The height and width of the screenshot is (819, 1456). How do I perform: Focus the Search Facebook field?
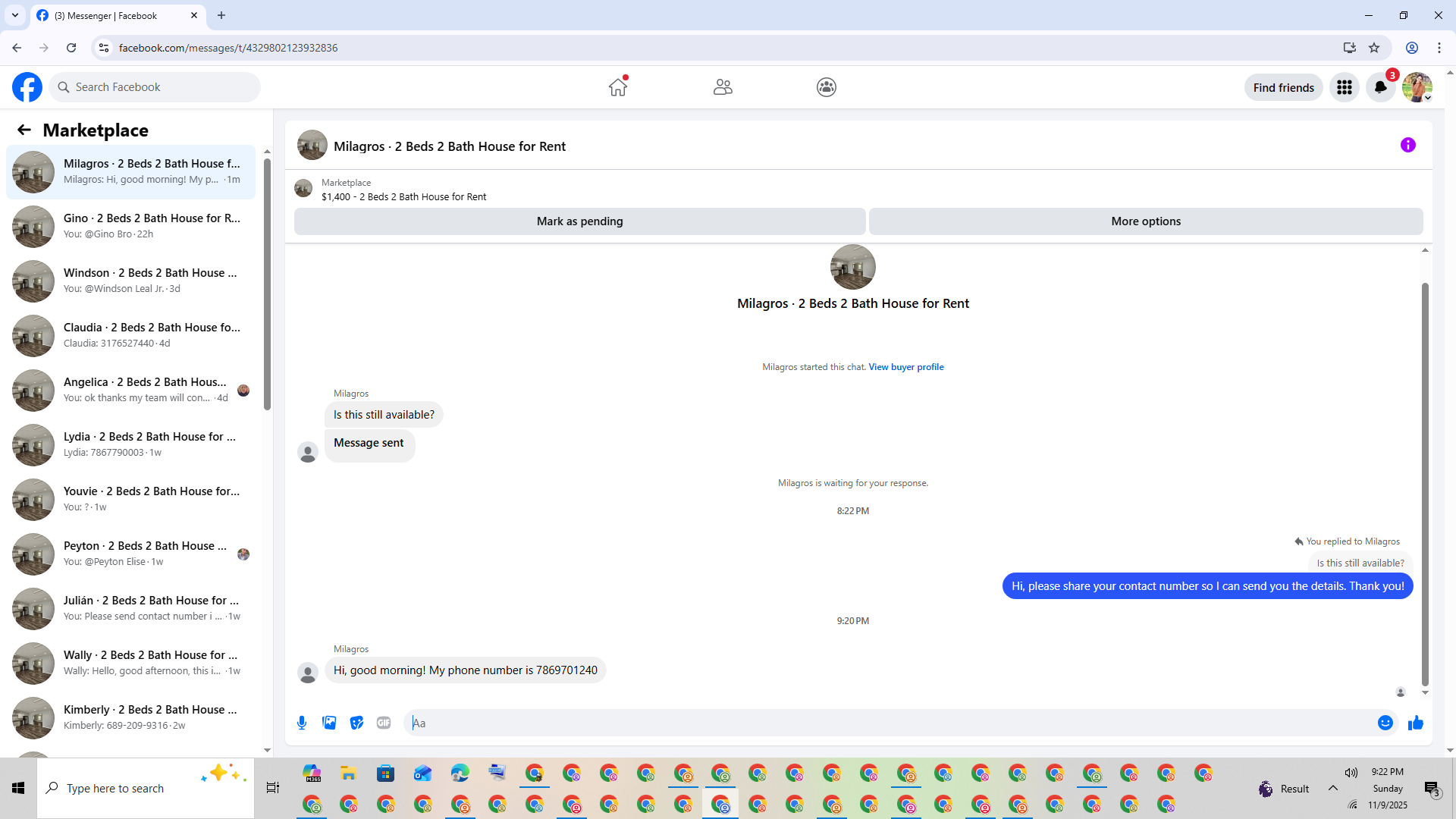[155, 87]
